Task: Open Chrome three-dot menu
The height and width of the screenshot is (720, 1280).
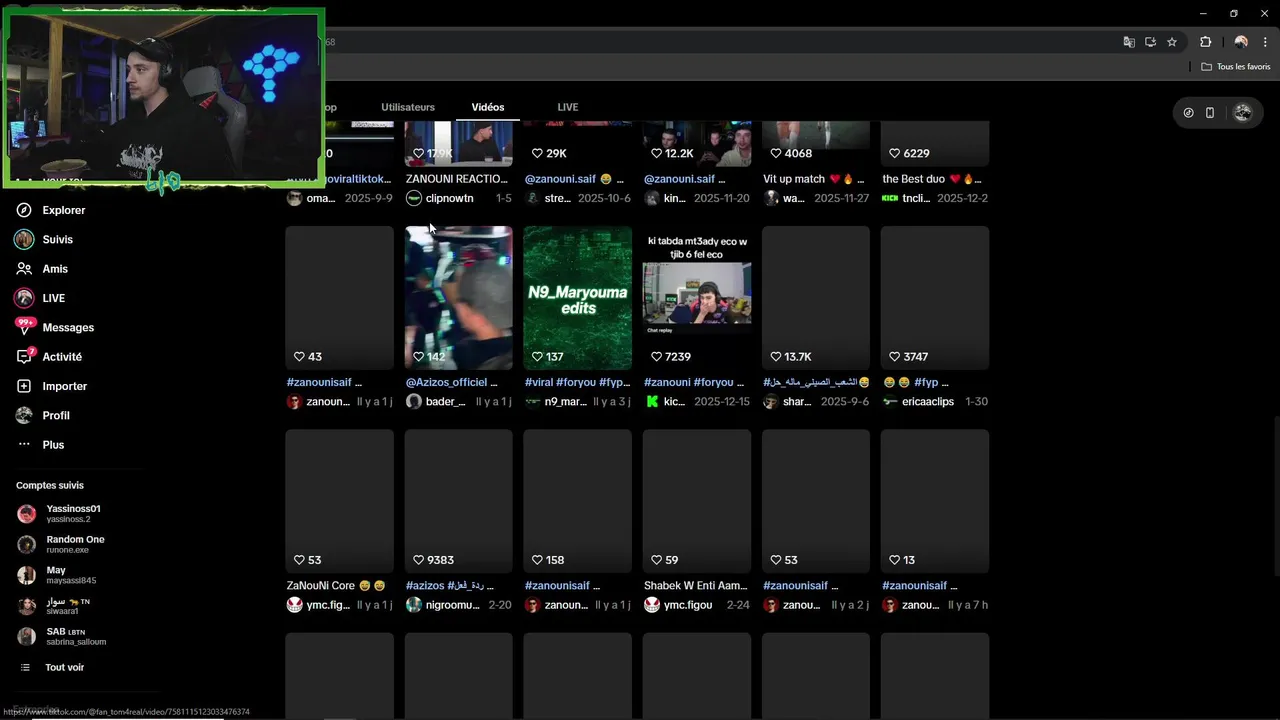Action: pos(1265,42)
